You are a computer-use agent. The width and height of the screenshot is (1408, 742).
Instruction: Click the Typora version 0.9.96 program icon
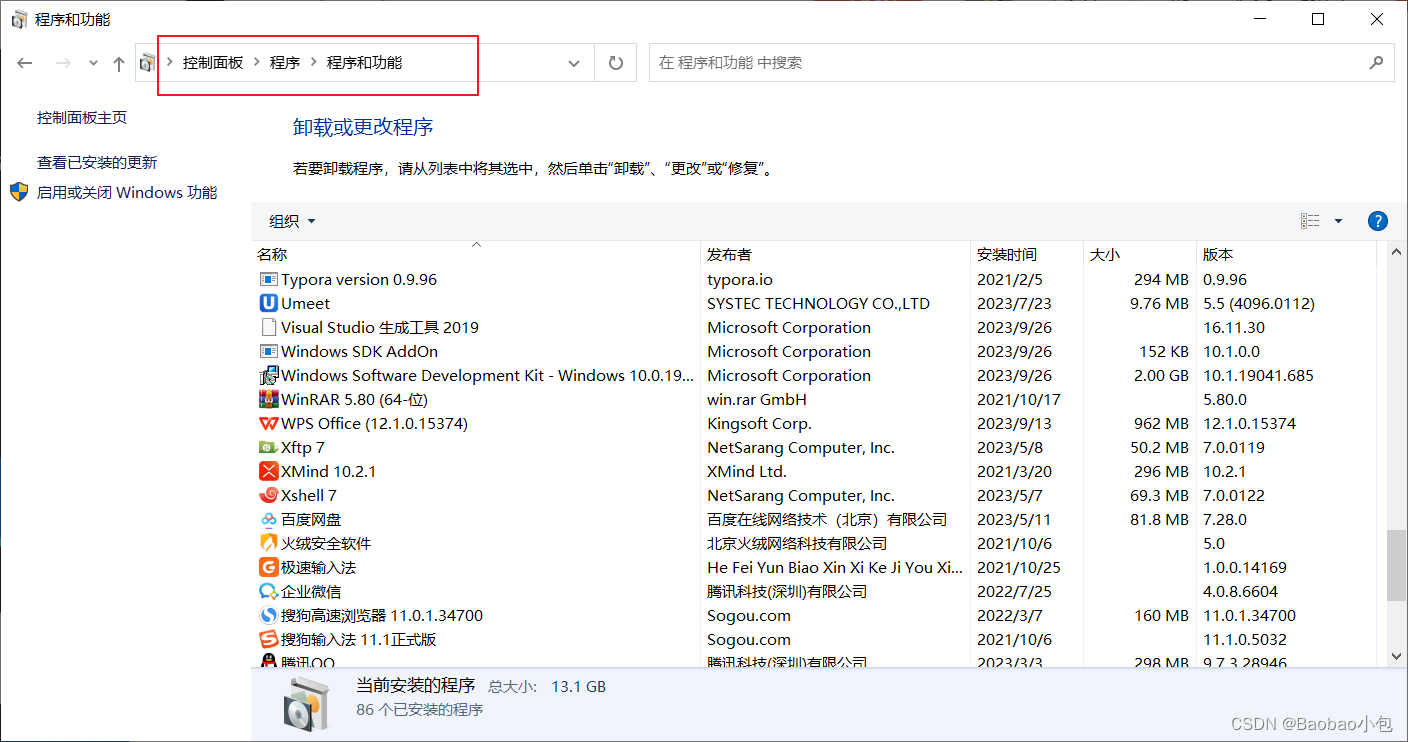point(268,280)
